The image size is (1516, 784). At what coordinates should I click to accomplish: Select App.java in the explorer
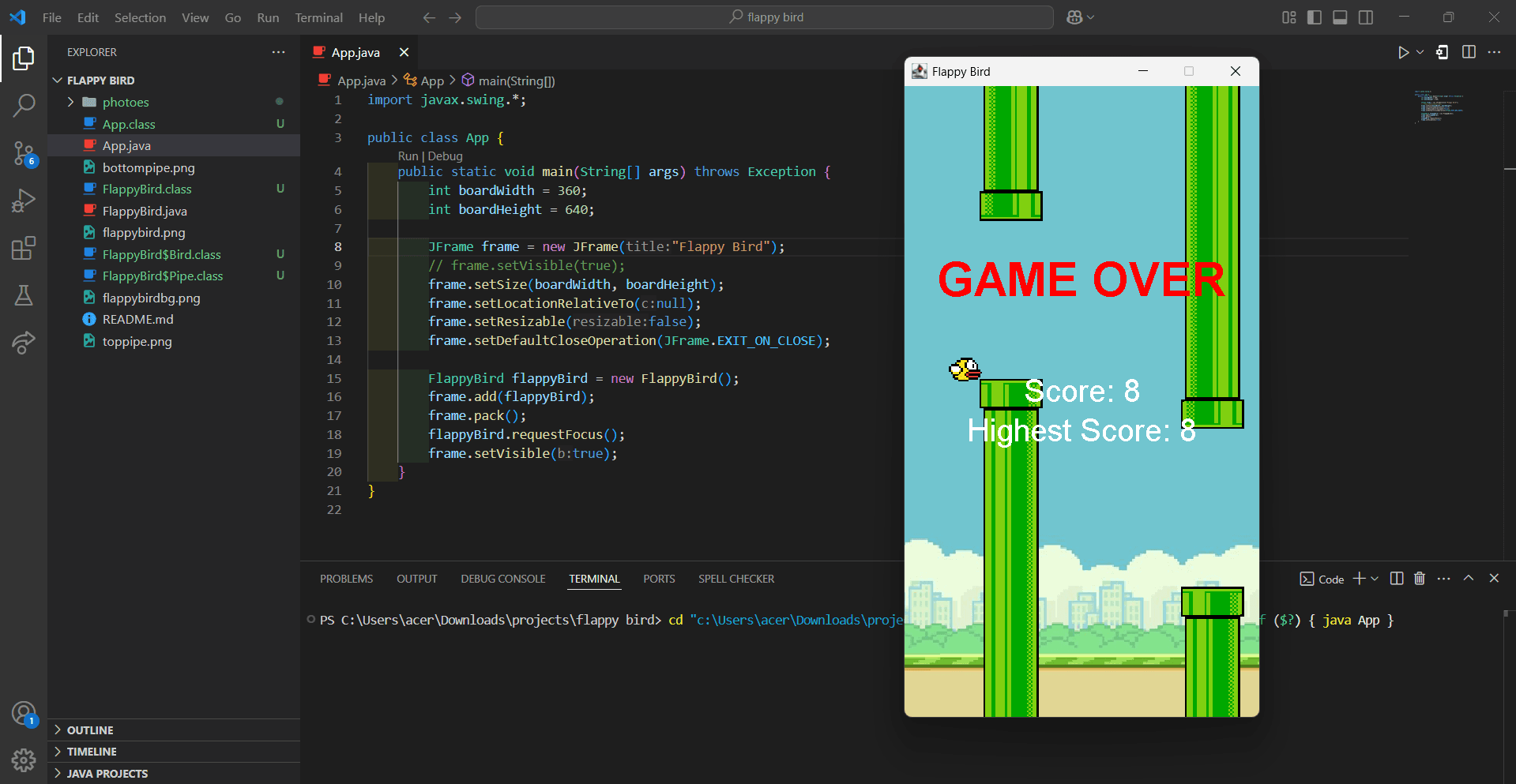pyautogui.click(x=174, y=145)
